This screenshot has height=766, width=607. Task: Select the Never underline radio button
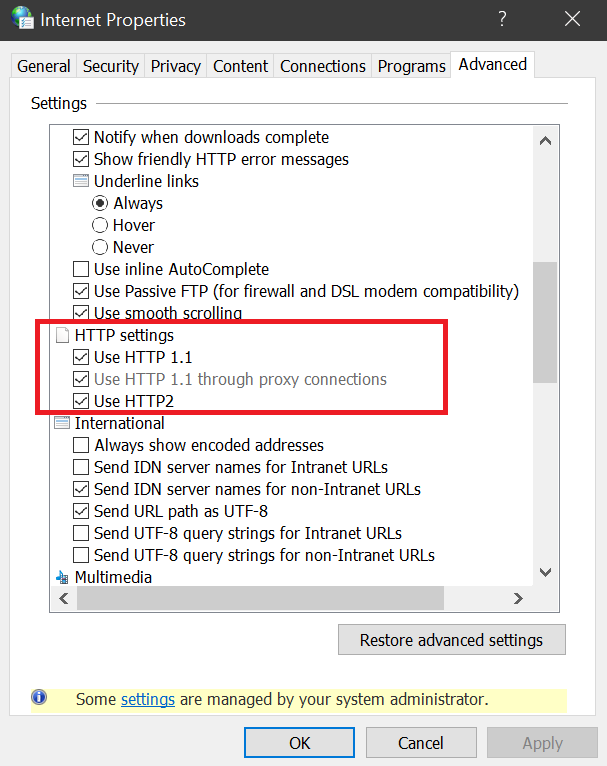click(100, 248)
